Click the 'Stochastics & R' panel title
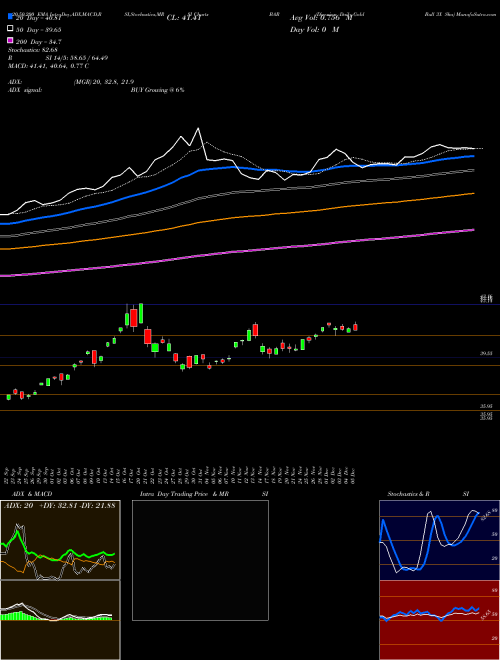500x660 pixels. 408,494
